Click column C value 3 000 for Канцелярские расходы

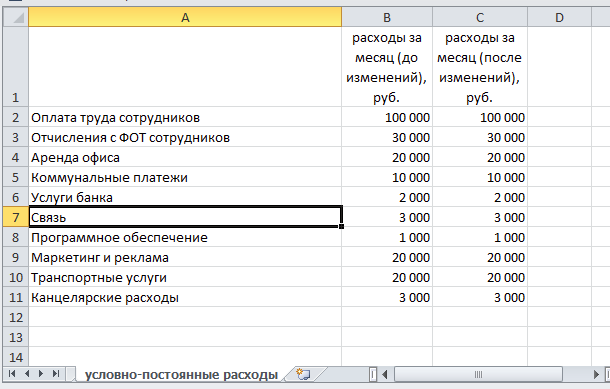click(x=480, y=297)
